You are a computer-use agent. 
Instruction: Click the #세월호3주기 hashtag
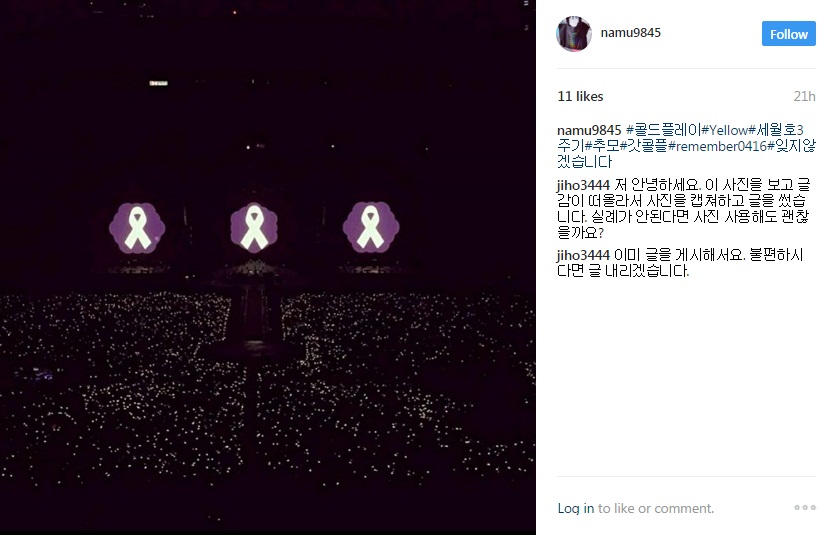[x=776, y=130]
